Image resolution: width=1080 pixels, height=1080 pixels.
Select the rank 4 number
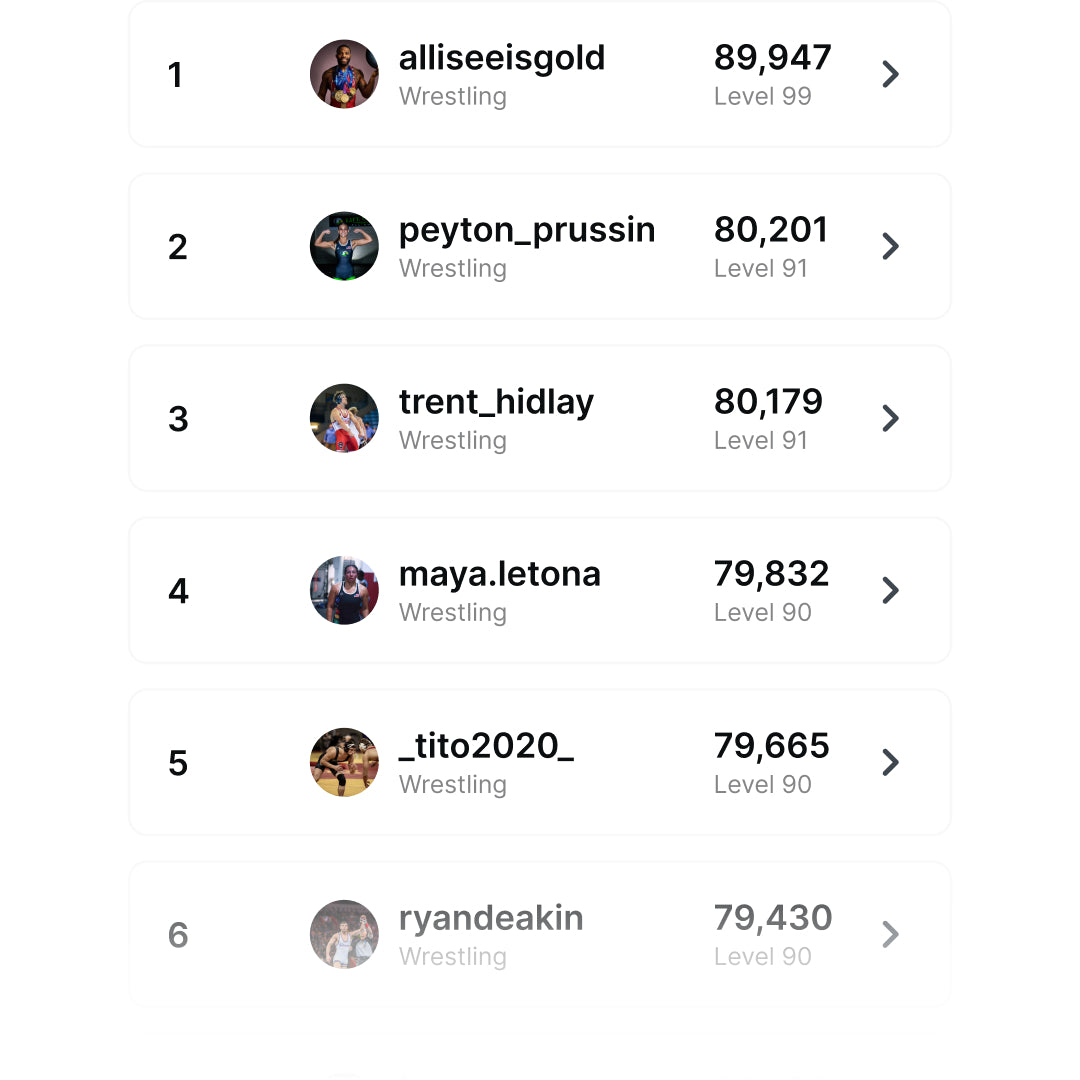click(178, 591)
